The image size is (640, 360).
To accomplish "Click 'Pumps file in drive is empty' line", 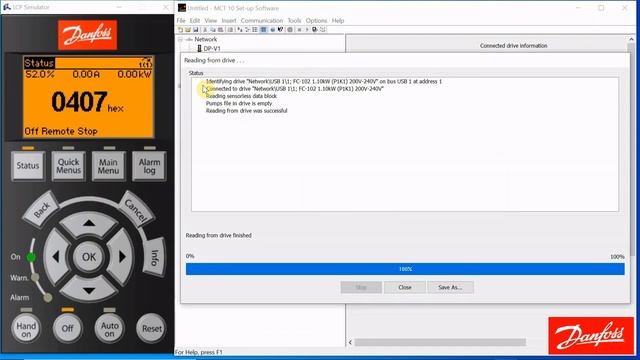I will 239,103.
